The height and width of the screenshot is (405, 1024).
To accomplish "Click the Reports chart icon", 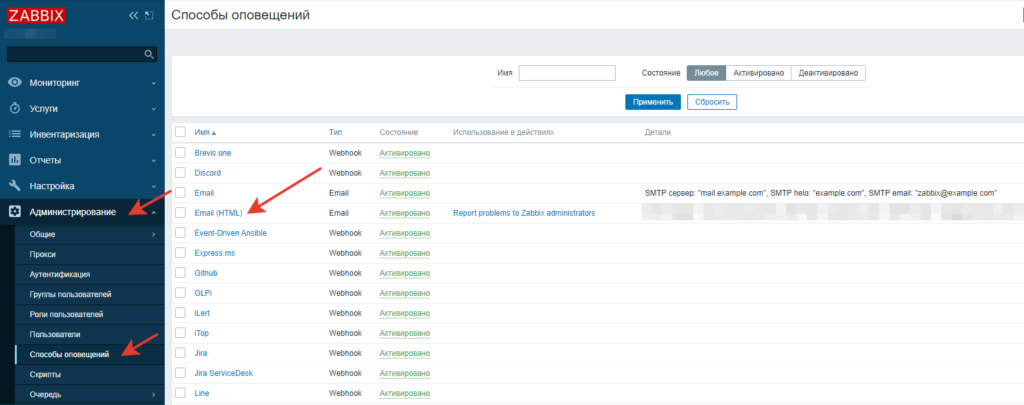I will pyautogui.click(x=14, y=160).
